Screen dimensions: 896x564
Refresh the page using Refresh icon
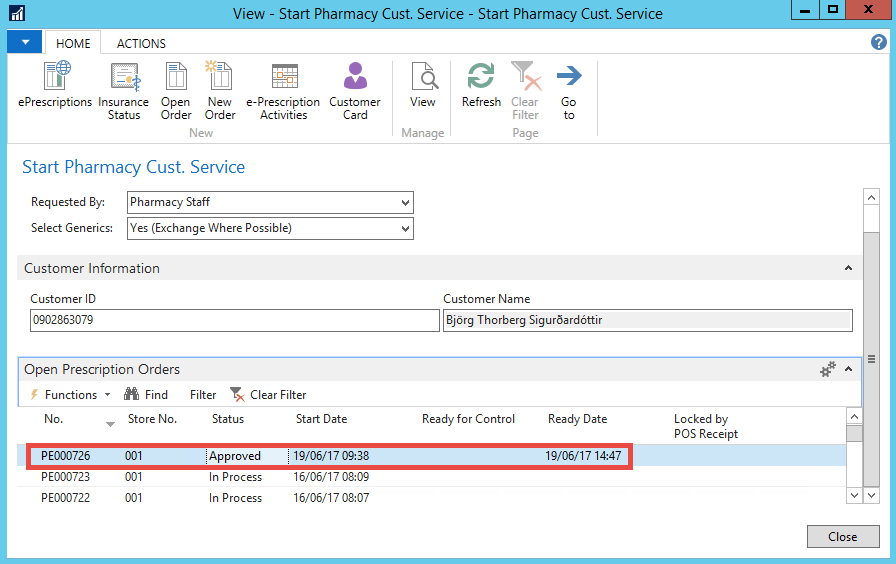click(x=481, y=78)
